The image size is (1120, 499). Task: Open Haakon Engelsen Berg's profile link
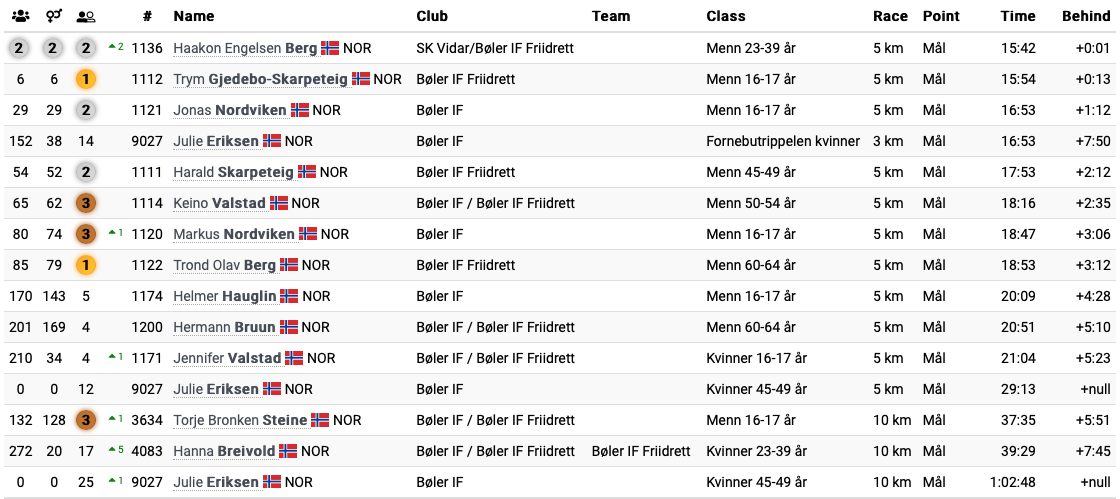pos(246,49)
